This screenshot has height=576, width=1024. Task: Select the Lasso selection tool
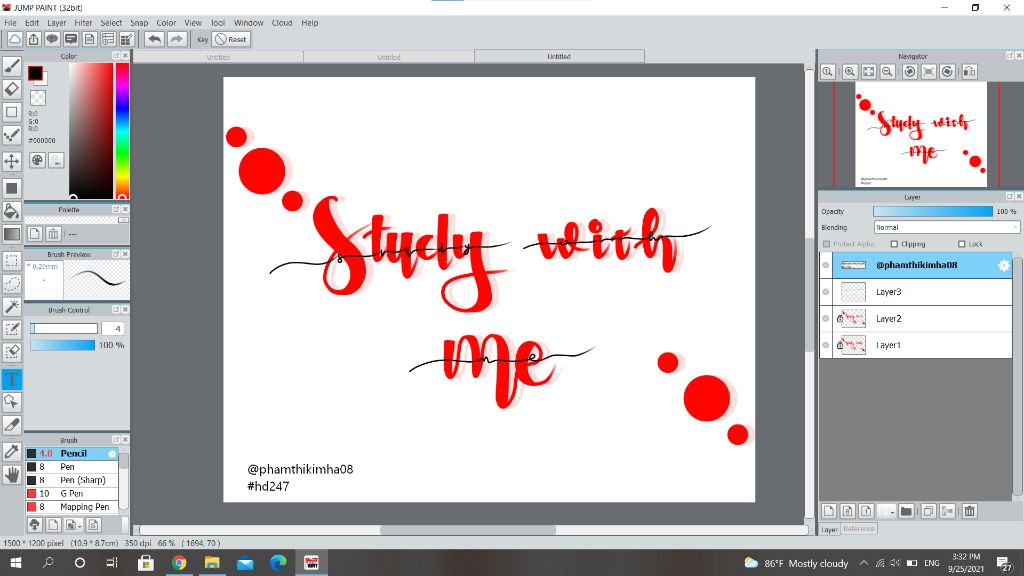(12, 283)
